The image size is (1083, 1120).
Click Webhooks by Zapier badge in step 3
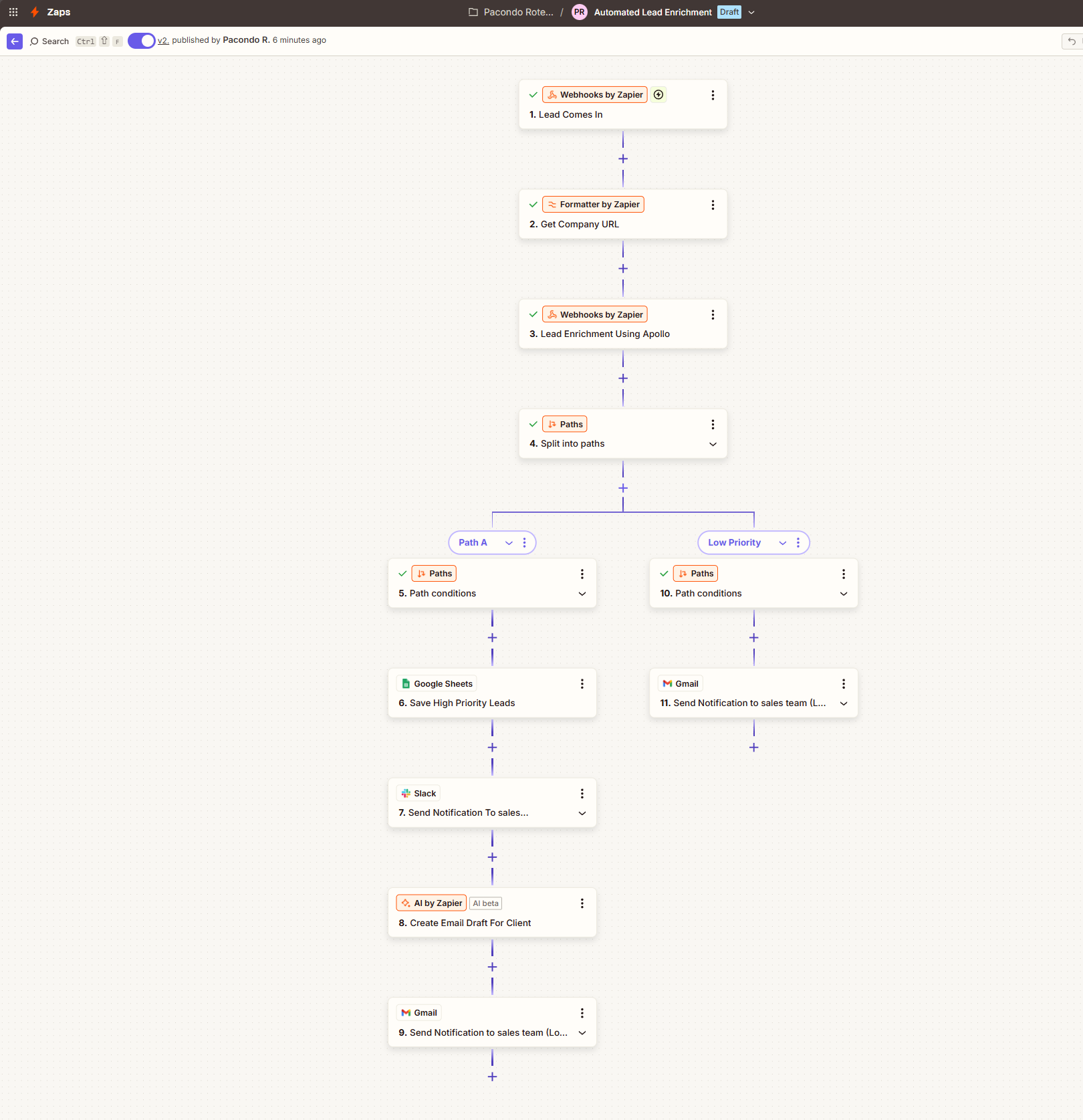click(595, 314)
